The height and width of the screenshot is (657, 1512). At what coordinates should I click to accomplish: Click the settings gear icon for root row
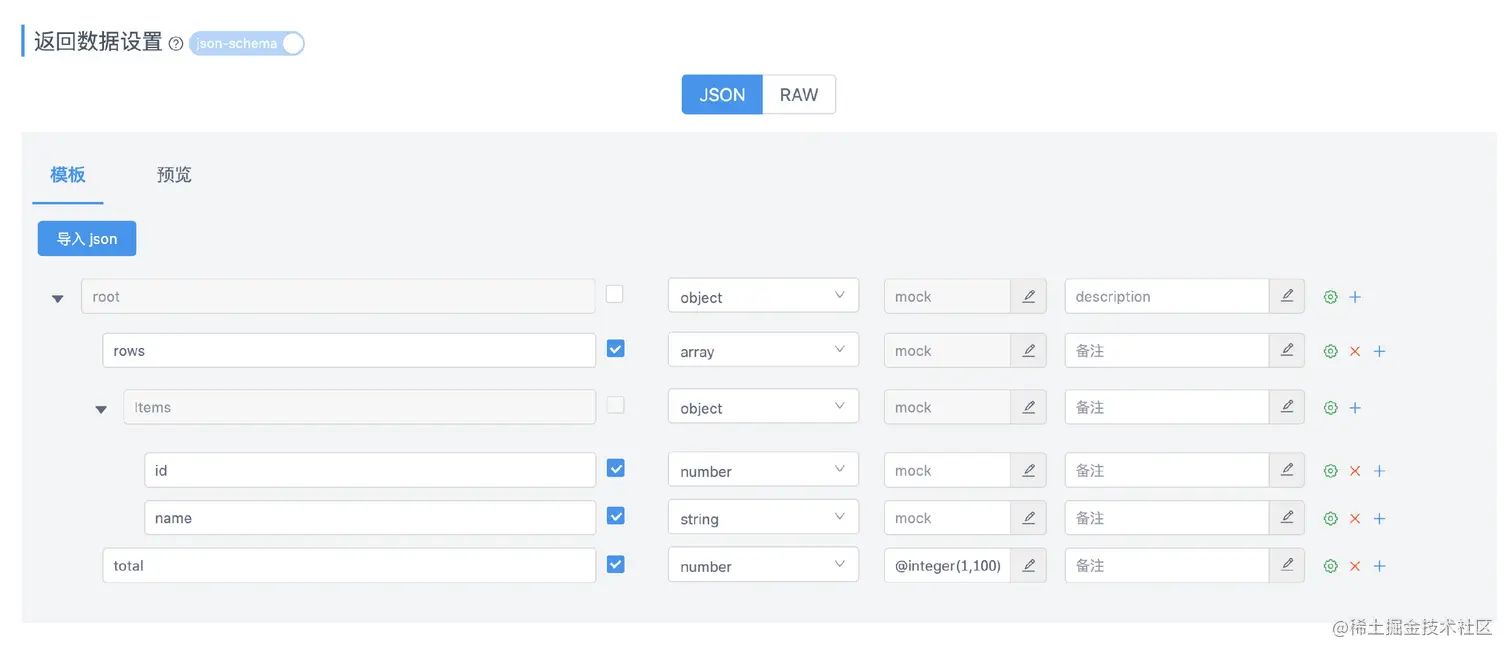1330,297
